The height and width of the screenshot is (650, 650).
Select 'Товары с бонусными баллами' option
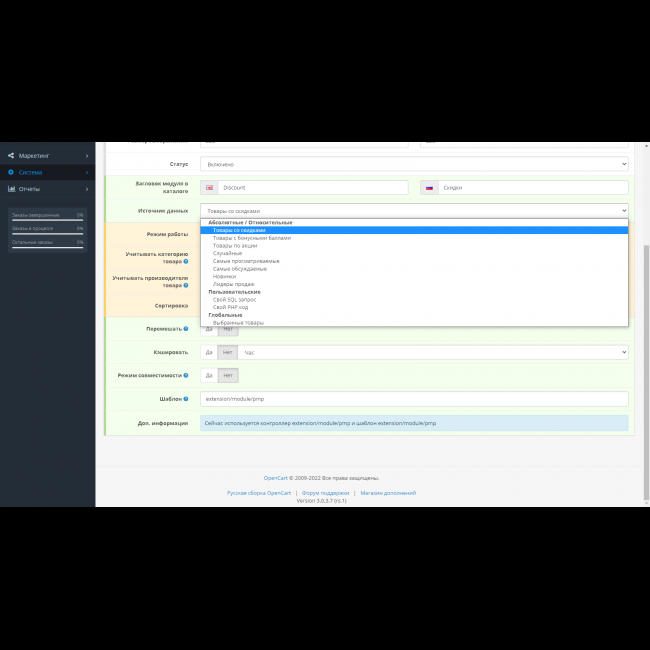251,238
